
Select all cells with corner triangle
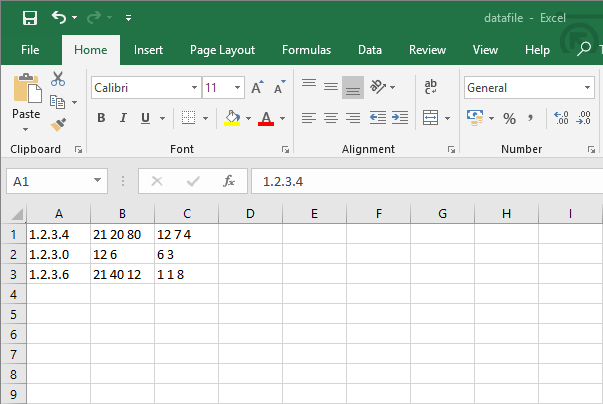click(x=17, y=214)
